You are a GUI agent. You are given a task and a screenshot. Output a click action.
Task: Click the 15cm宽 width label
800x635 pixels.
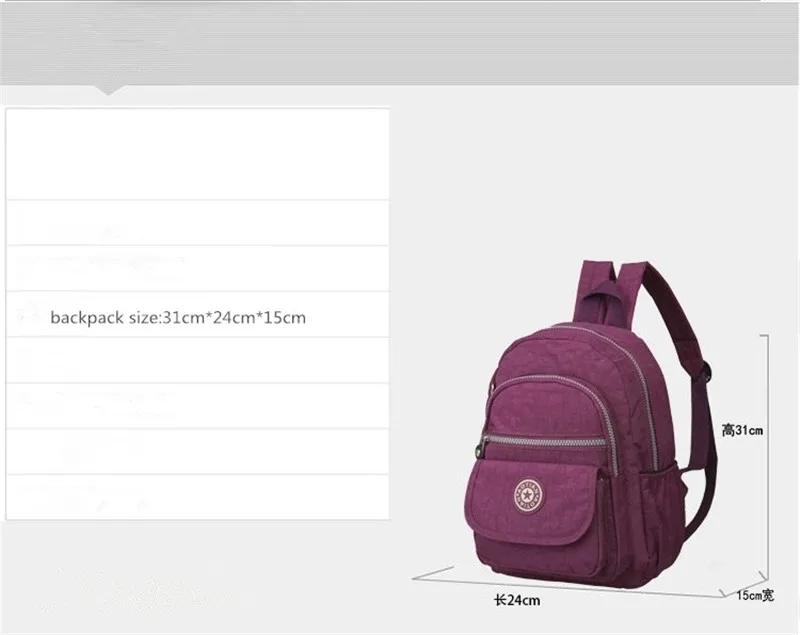[x=755, y=595]
